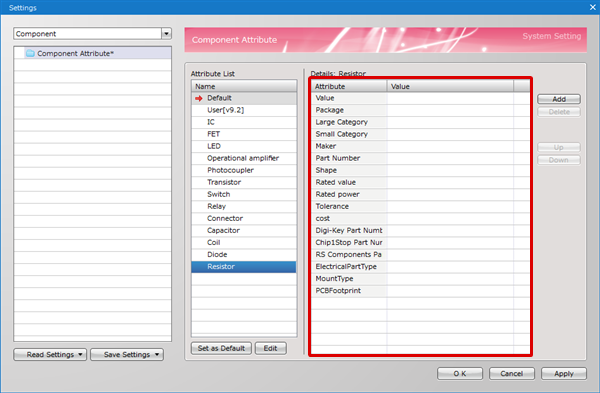This screenshot has width=600, height=393.
Task: Select the PCBFootprint attribute row
Action: click(420, 291)
